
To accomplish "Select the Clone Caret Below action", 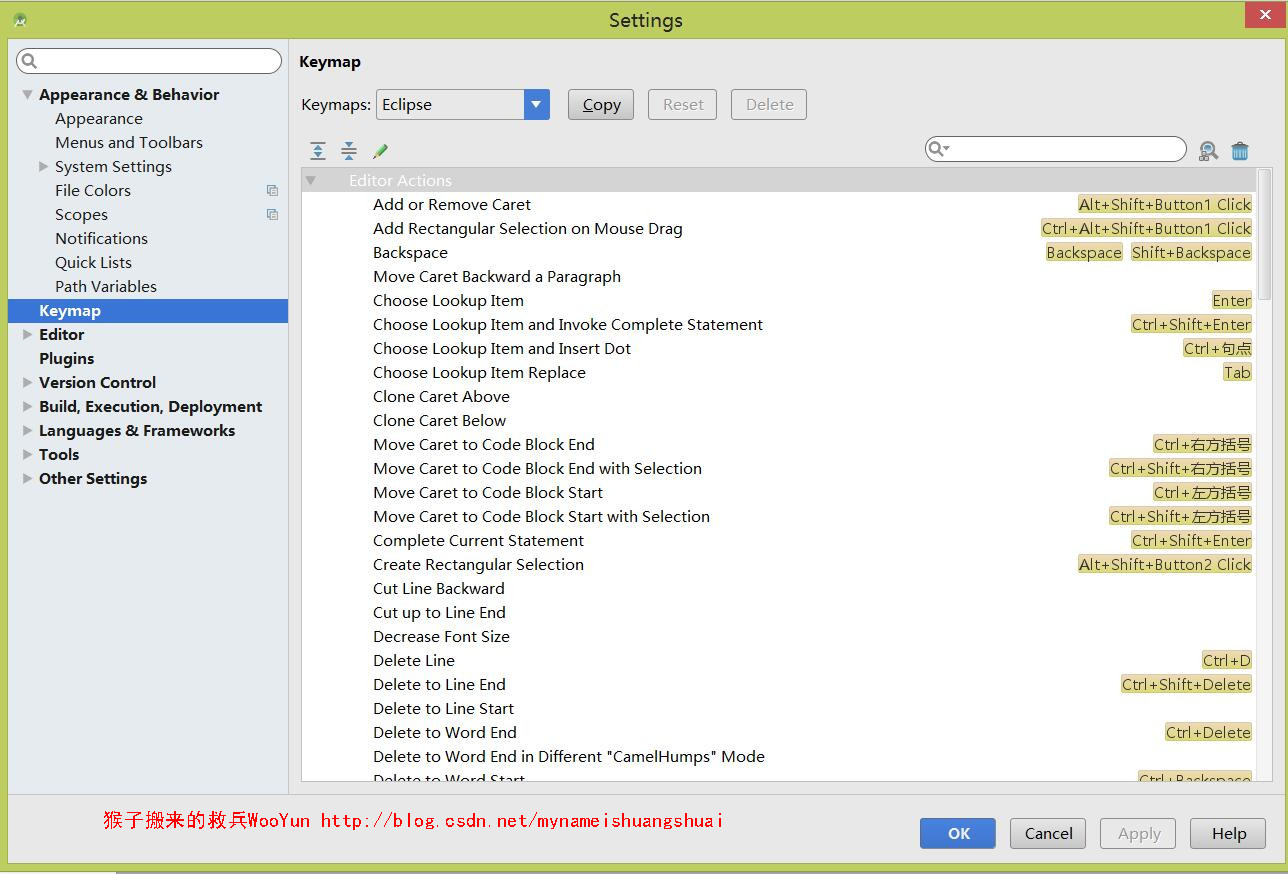I will click(x=779, y=420).
